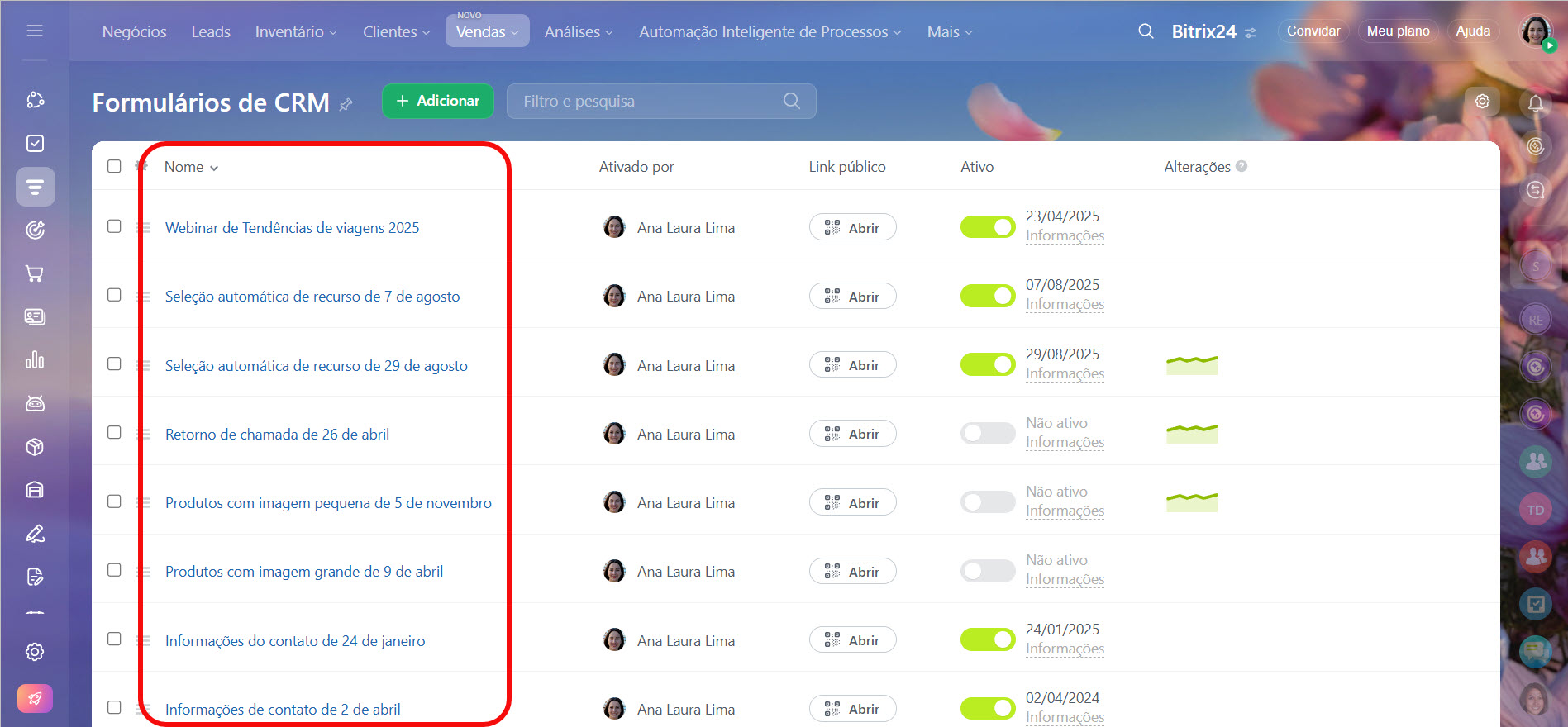Open analytics bar chart icon in sidebar
Image resolution: width=1568 pixels, height=727 pixels.
tap(35, 360)
